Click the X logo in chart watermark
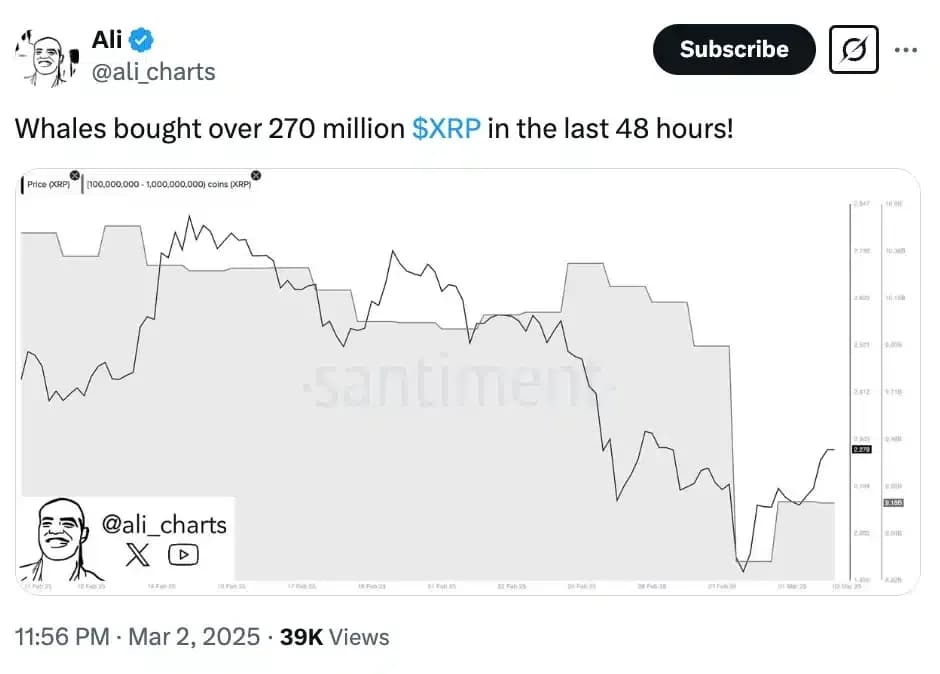This screenshot has height=674, width=940. [x=138, y=555]
